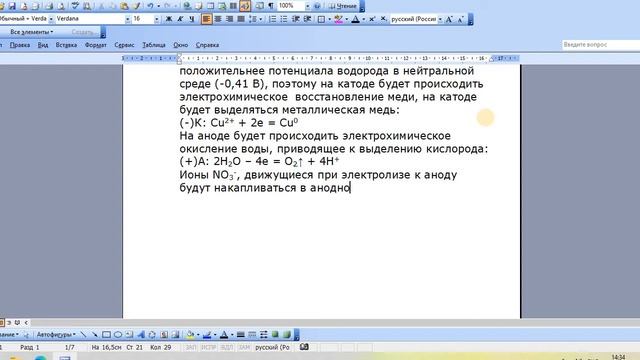The height and width of the screenshot is (360, 640).
Task: Open the Все элементы dropdown
Action: (x=32, y=31)
